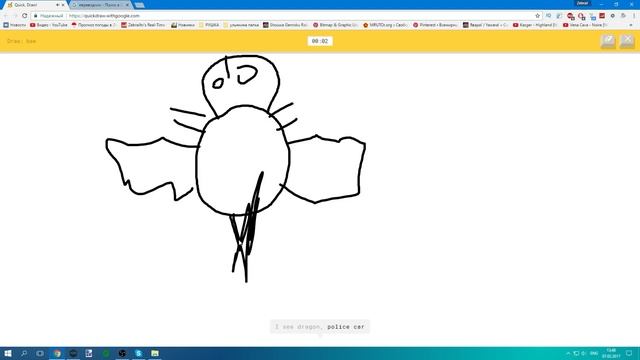The width and height of the screenshot is (640, 360).
Task: Open Windows taskbar search
Action: coord(24,353)
